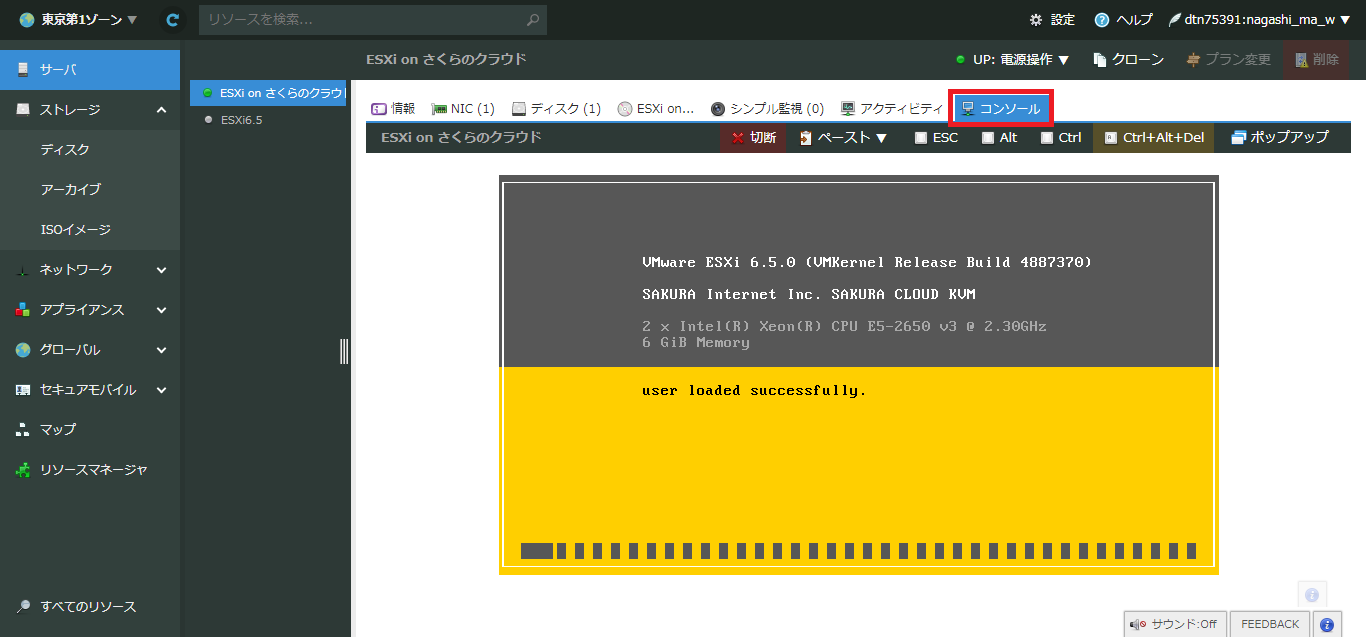Click the マップ map icon in sidebar
1366x637 pixels.
click(x=22, y=429)
